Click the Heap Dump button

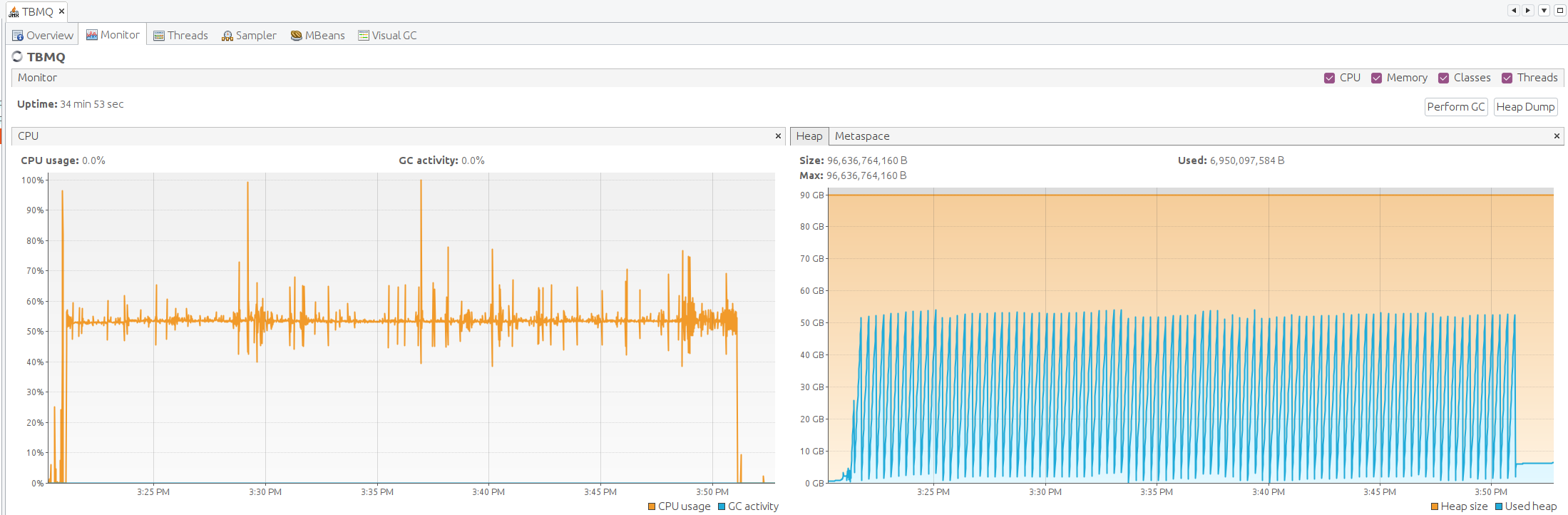tap(1525, 107)
